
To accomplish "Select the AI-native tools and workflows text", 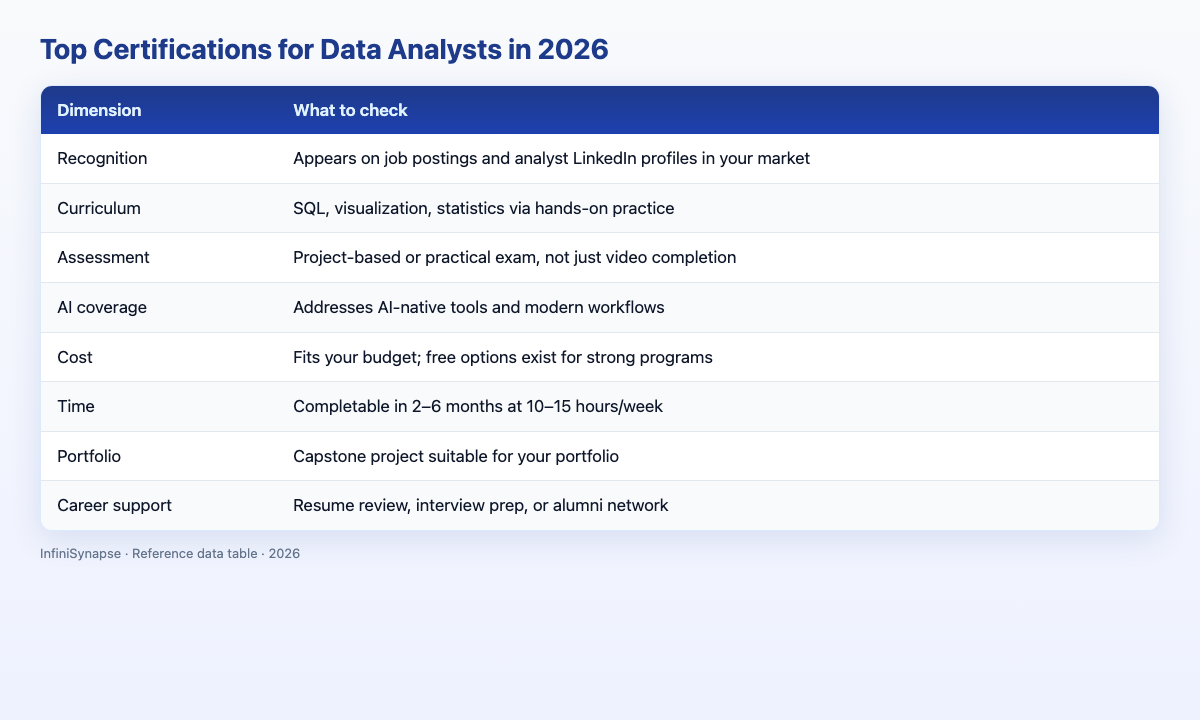I will point(479,307).
